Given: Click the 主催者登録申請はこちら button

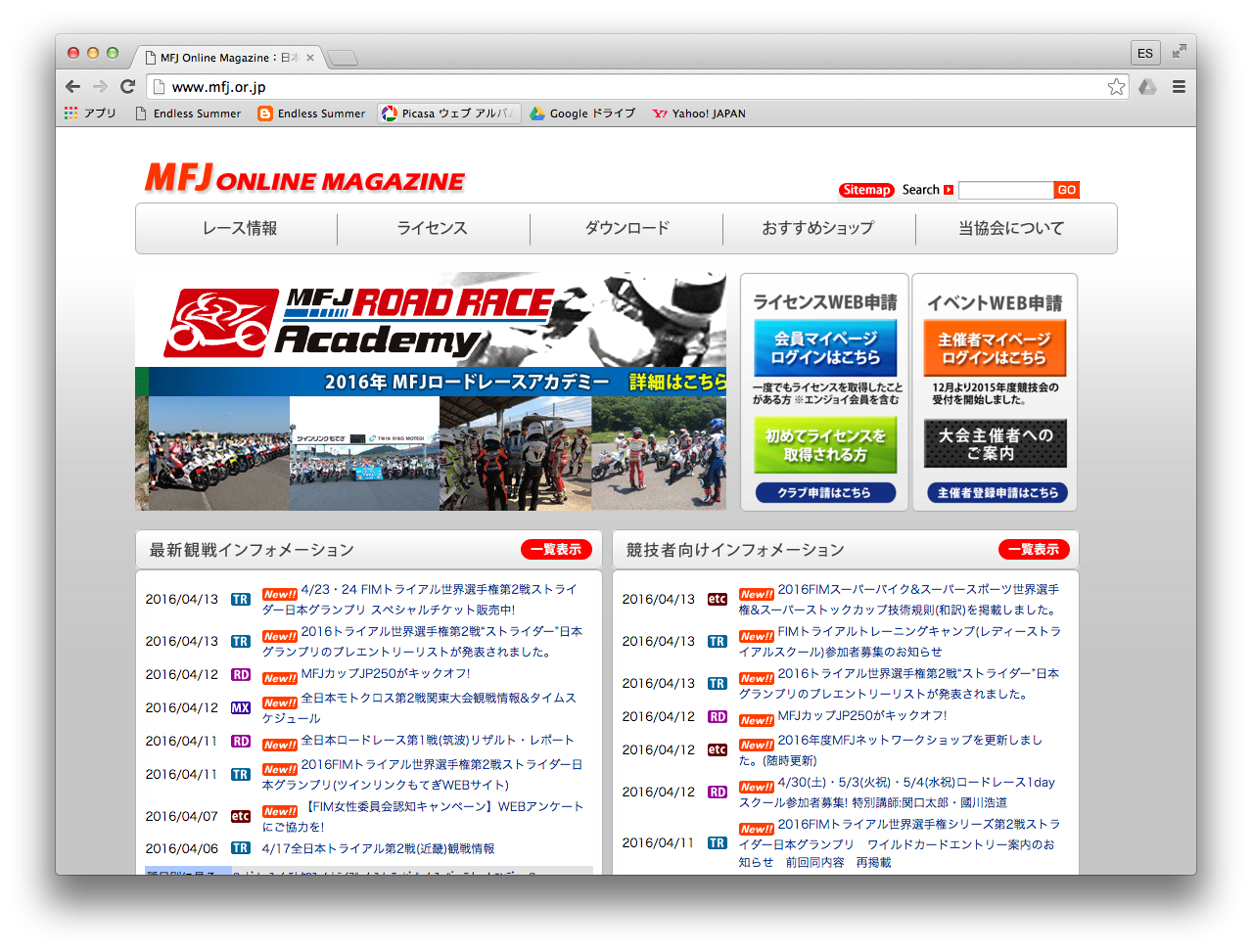Looking at the screenshot, I should (997, 492).
